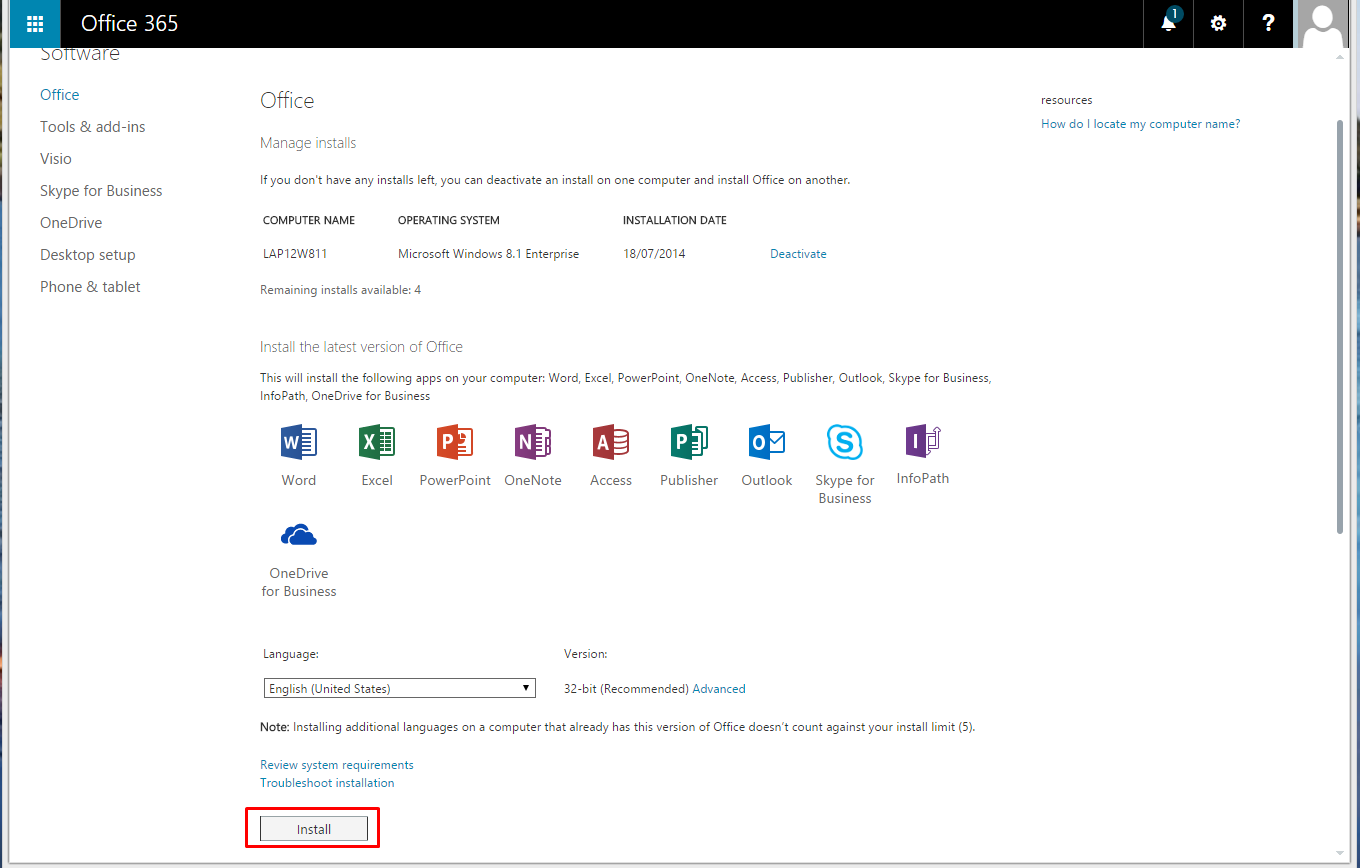1360x868 pixels.
Task: Open the app launcher waffle icon
Action: tap(35, 24)
